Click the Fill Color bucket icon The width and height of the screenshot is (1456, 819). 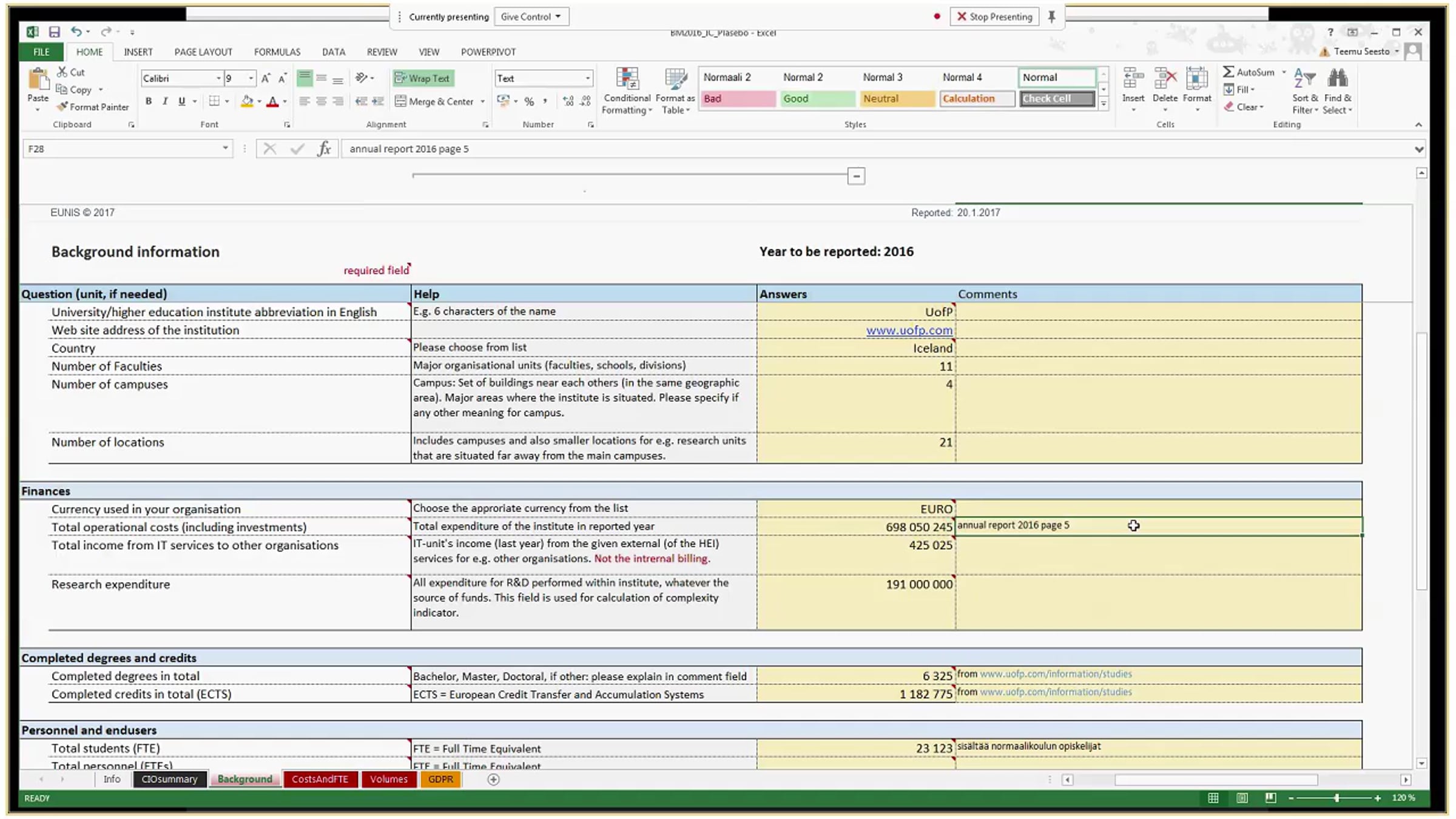point(246,101)
